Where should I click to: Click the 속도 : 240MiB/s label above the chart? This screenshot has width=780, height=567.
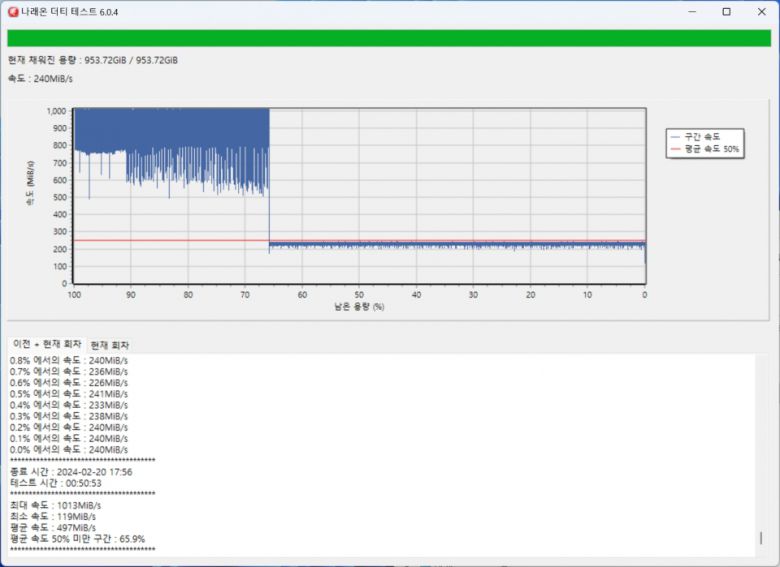click(40, 78)
